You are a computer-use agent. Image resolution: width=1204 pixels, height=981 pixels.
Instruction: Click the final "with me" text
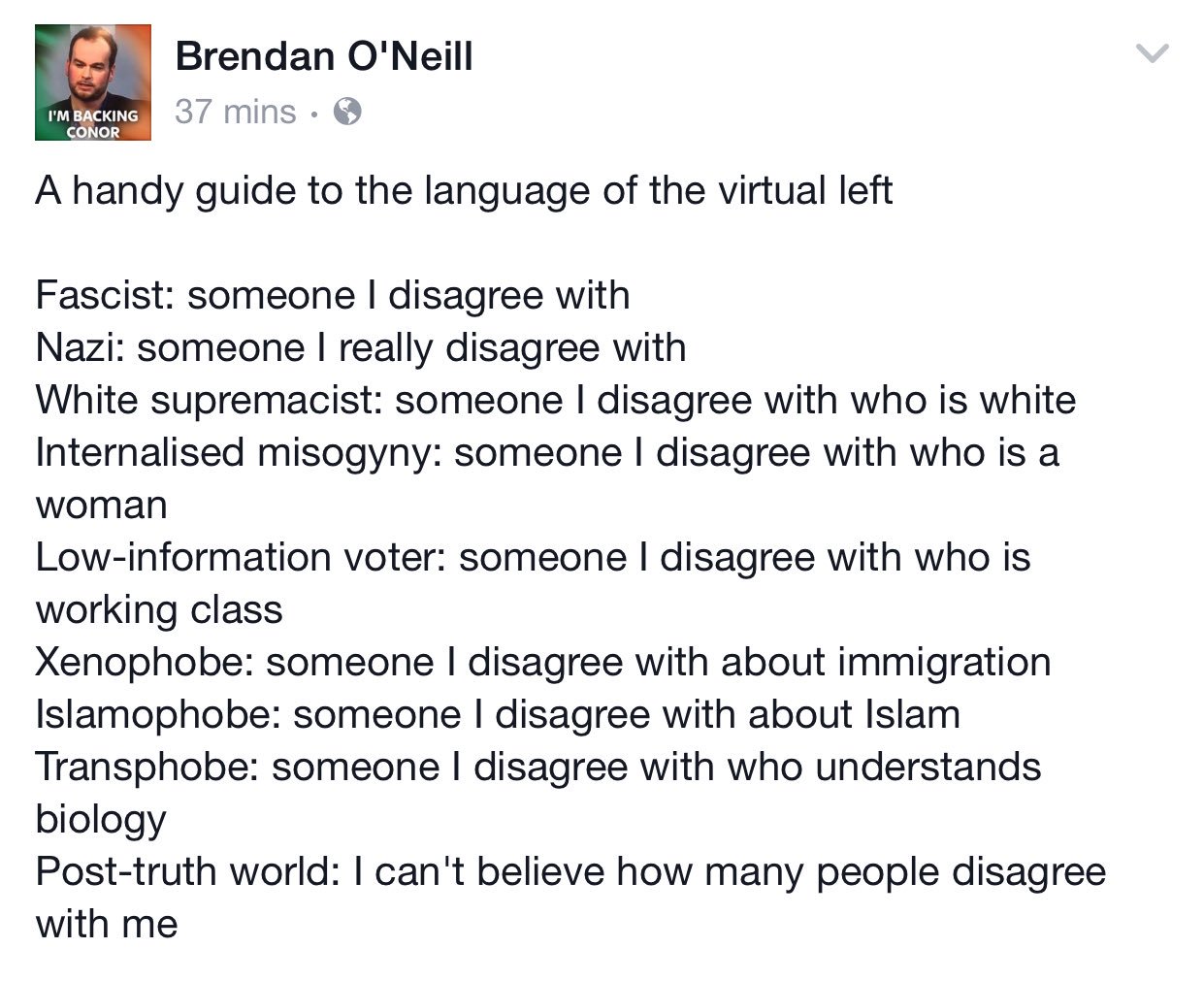(107, 924)
